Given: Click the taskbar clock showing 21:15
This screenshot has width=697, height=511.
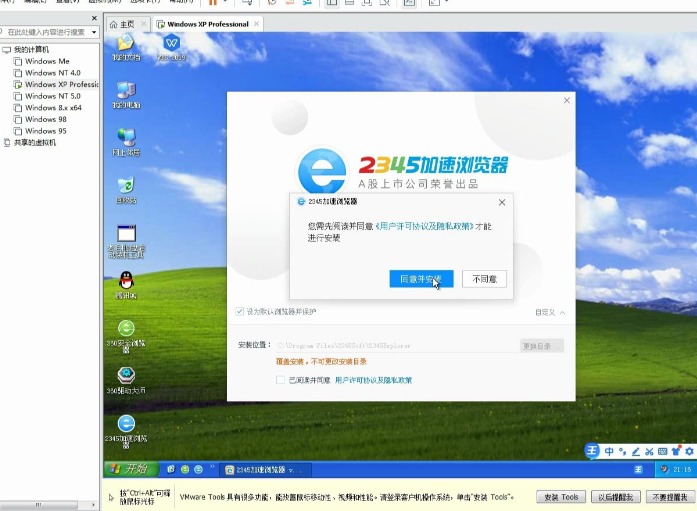Looking at the screenshot, I should tap(682, 470).
